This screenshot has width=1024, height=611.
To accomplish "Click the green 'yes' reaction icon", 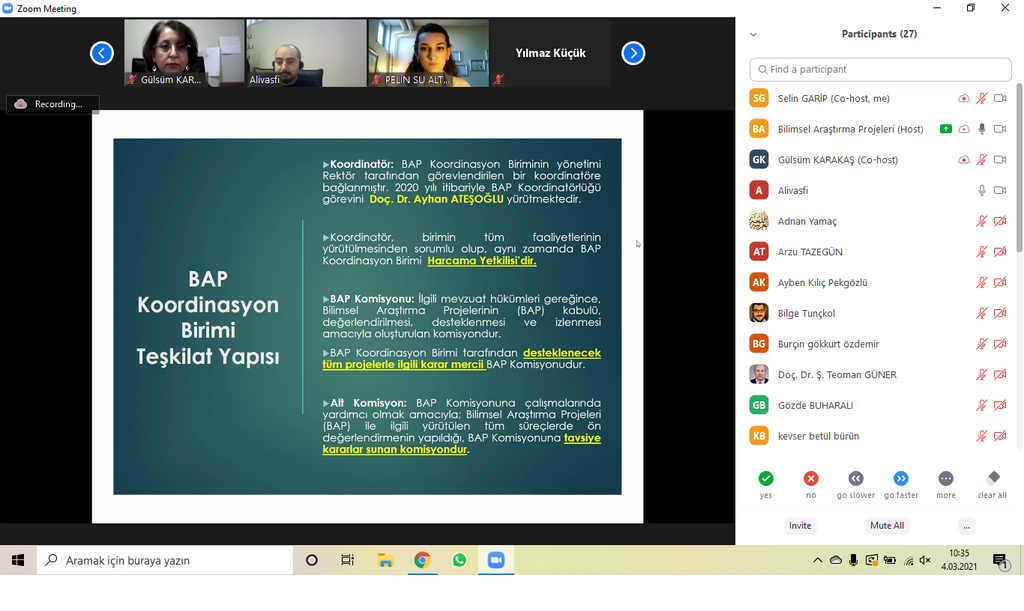I will 766,479.
